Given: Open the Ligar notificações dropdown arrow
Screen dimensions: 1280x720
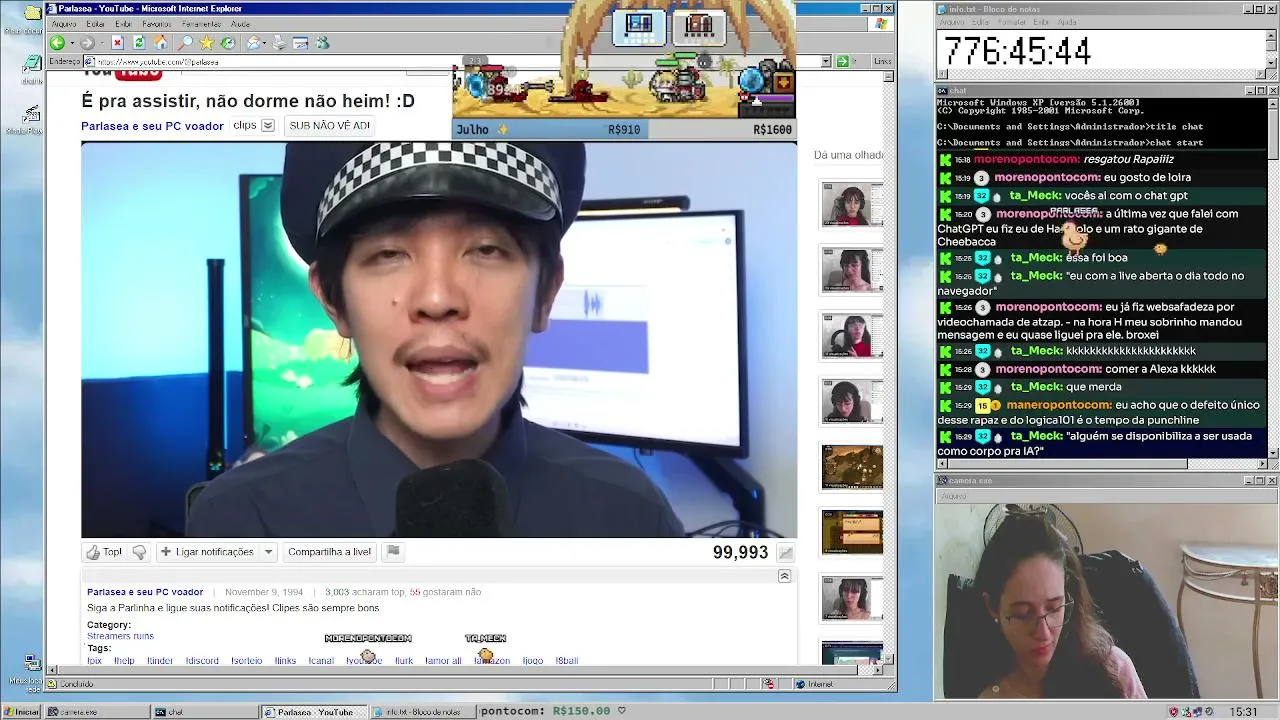Looking at the screenshot, I should [268, 552].
